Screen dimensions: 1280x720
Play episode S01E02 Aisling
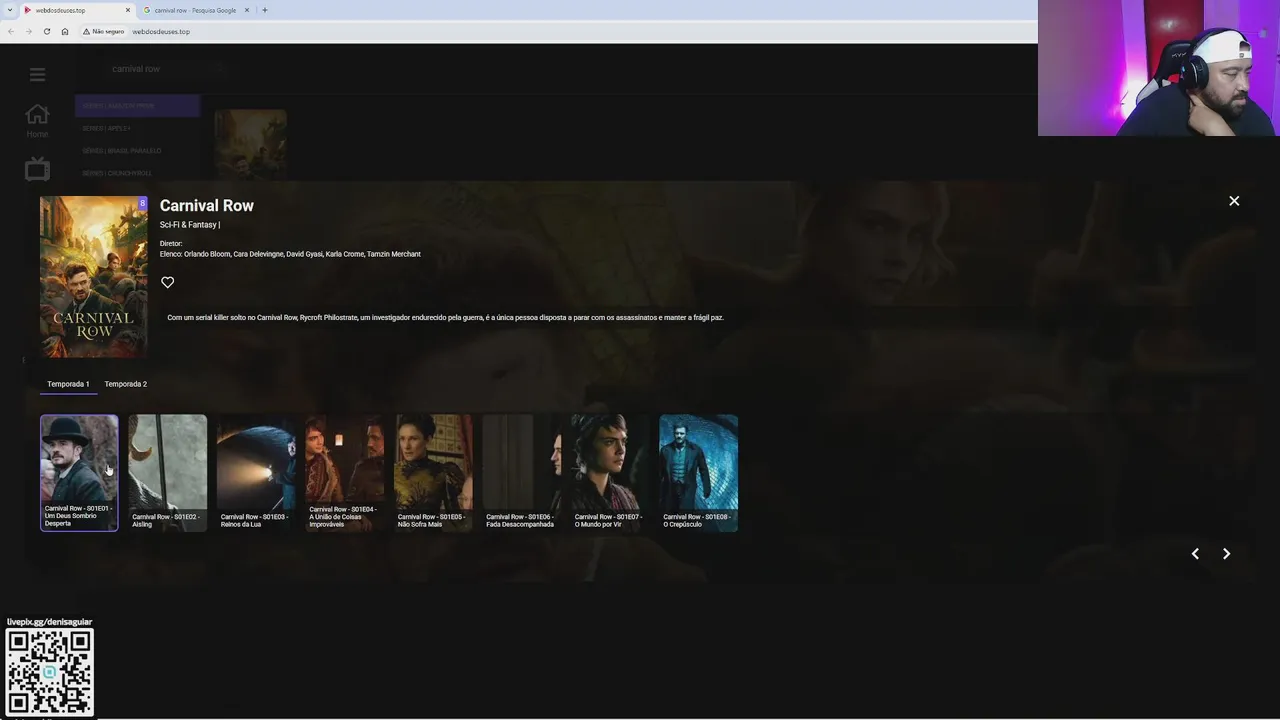click(167, 473)
